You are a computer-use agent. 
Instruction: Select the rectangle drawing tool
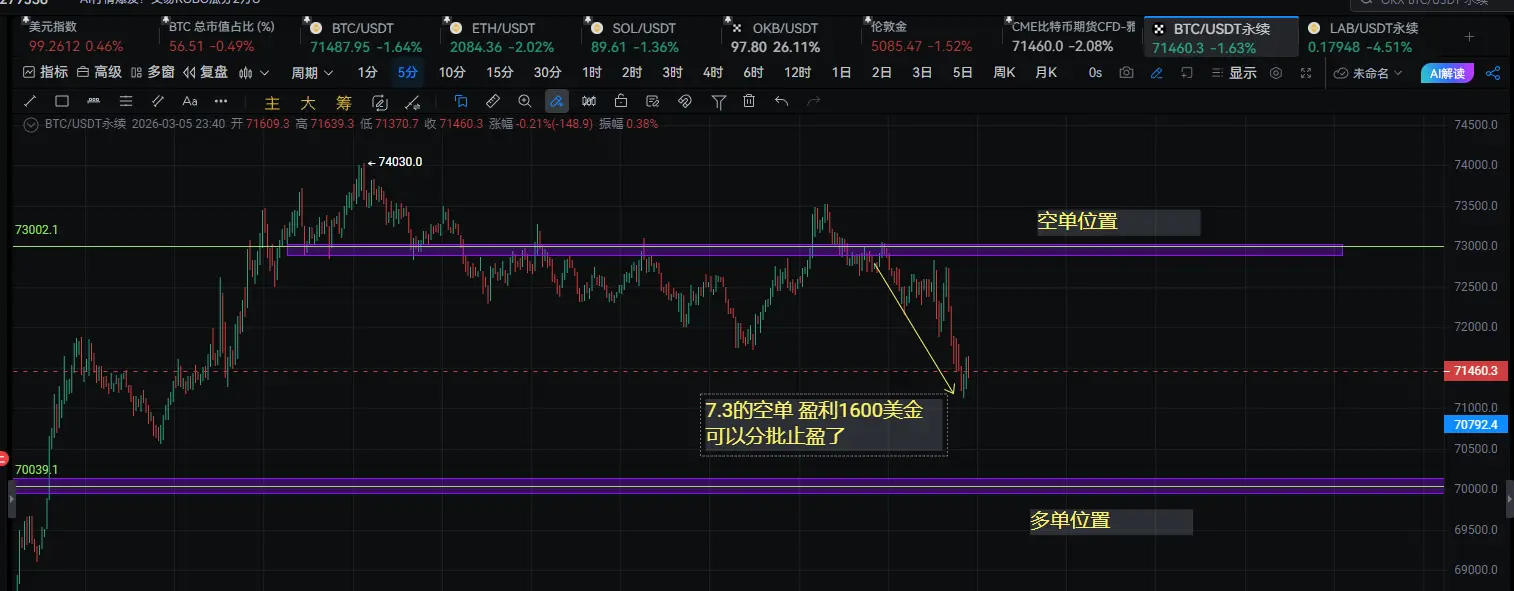tap(62, 101)
